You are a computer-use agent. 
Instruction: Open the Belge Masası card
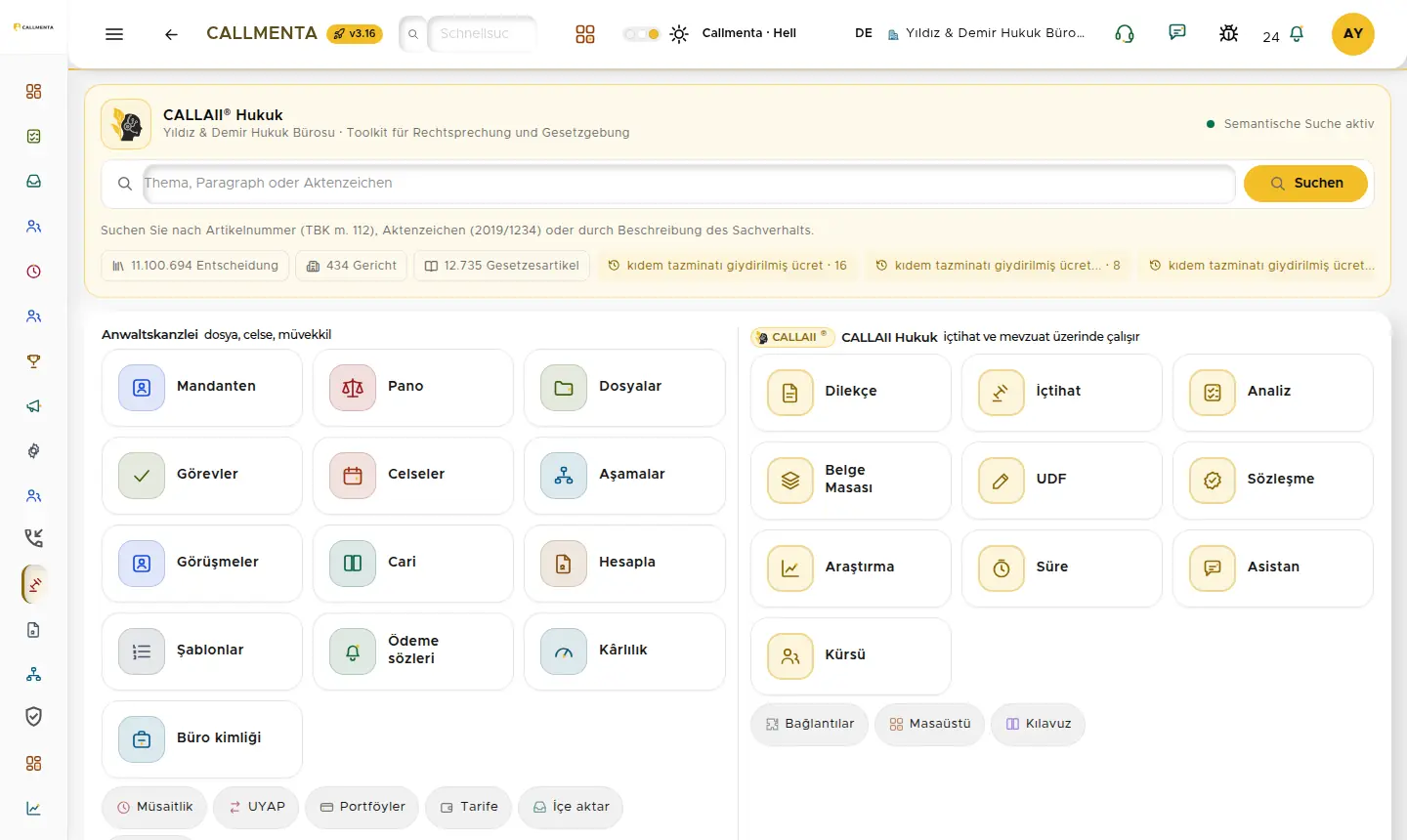coord(851,481)
